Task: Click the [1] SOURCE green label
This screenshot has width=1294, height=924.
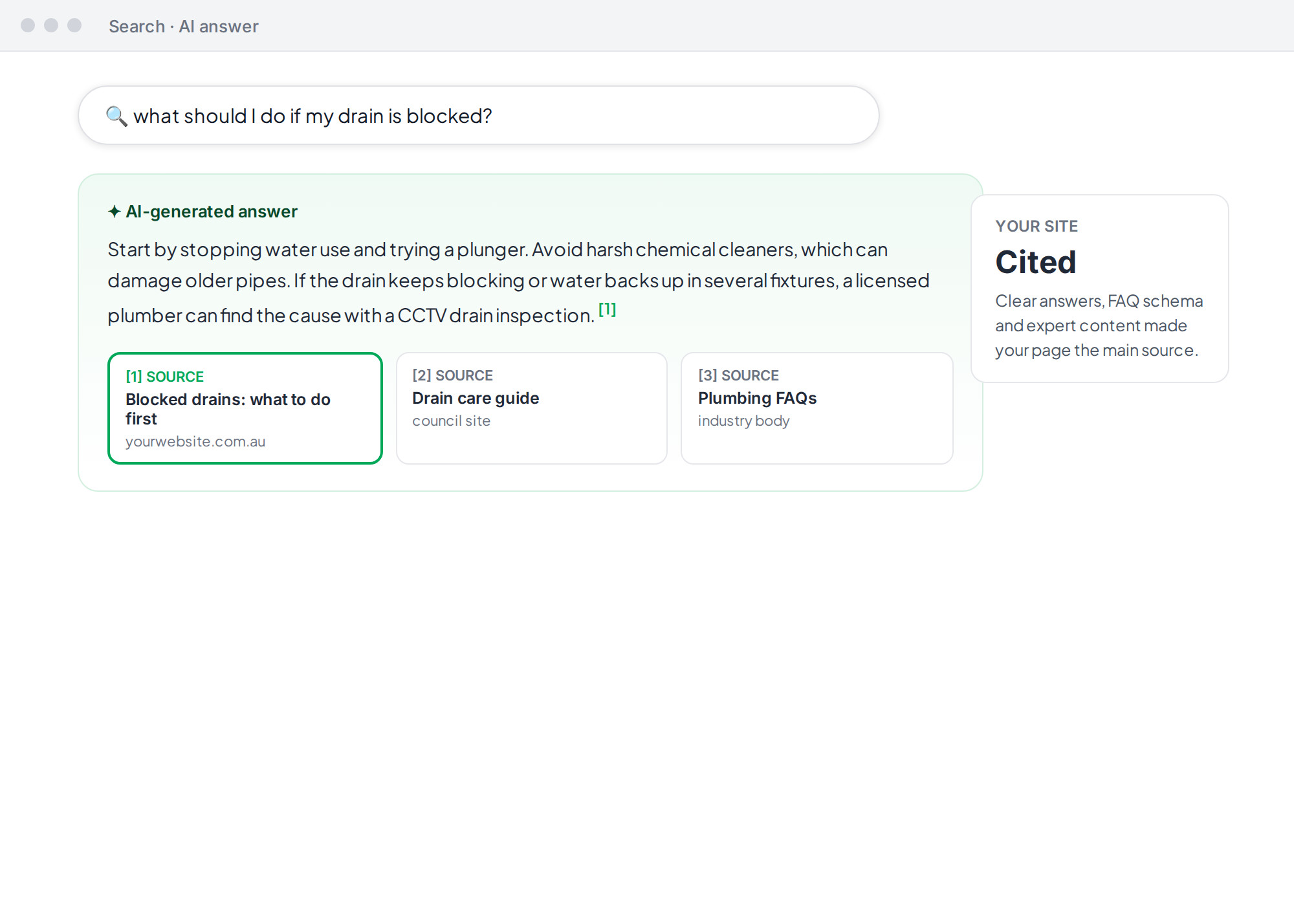Action: coord(164,377)
